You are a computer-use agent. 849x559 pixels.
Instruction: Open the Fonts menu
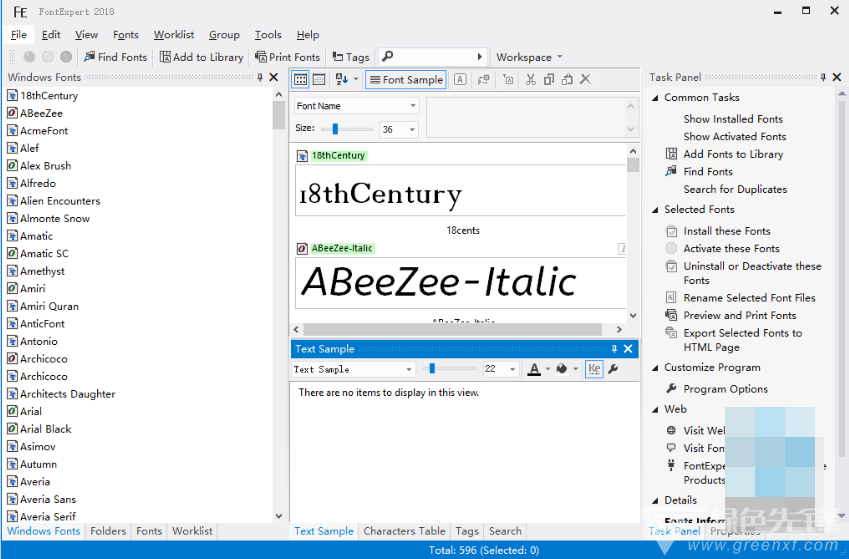(126, 35)
